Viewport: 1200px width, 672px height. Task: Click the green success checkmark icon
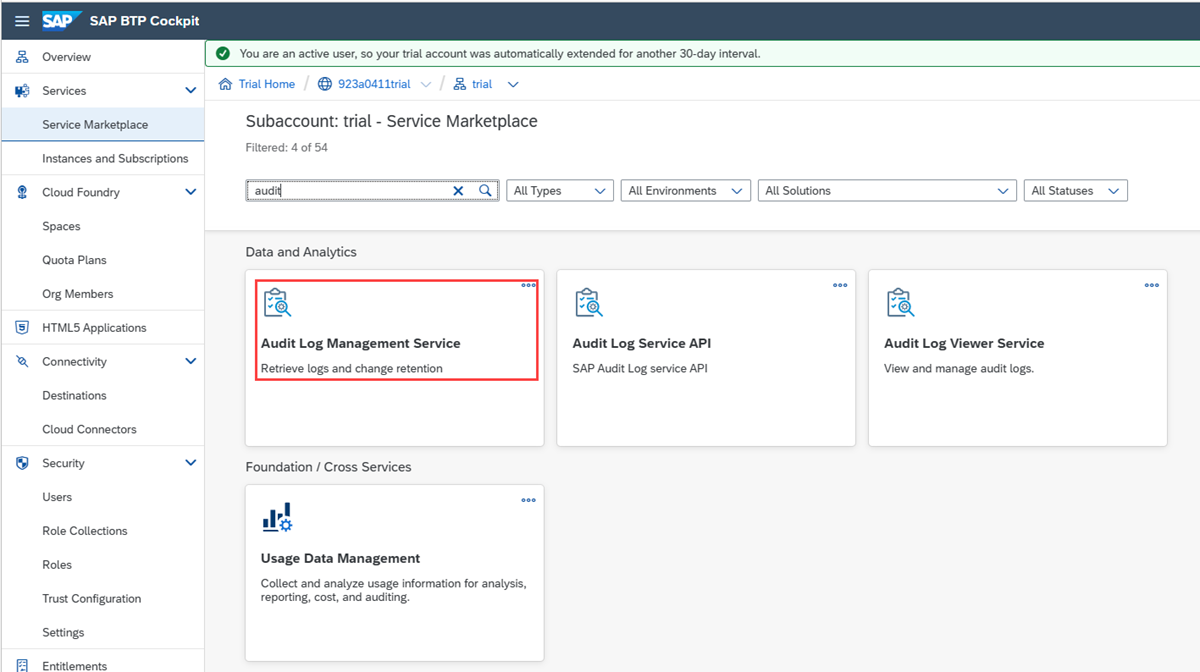point(222,53)
